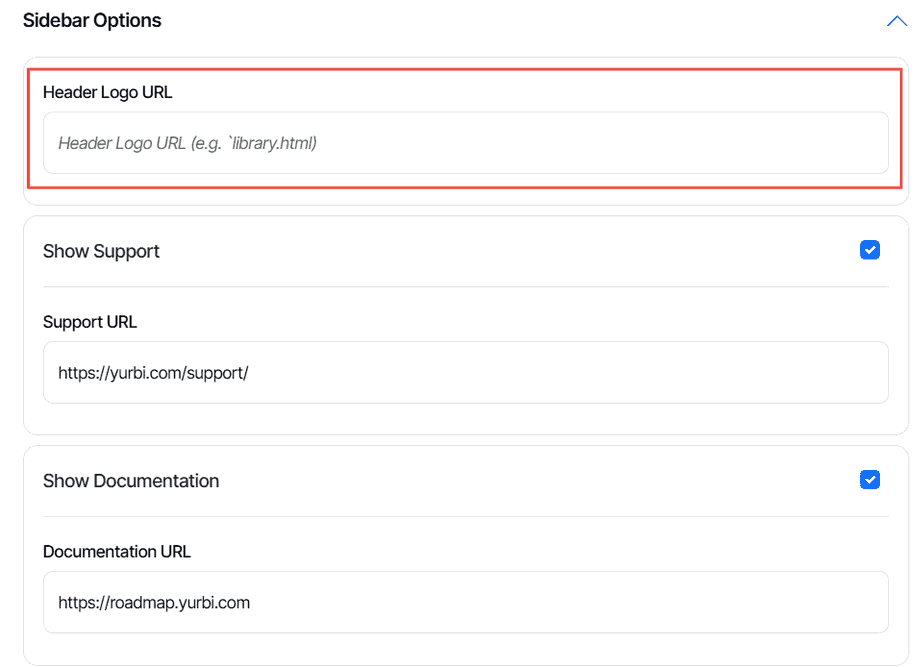920x667 pixels.
Task: Click empty space right of Support URL text
Action: click(x=600, y=373)
